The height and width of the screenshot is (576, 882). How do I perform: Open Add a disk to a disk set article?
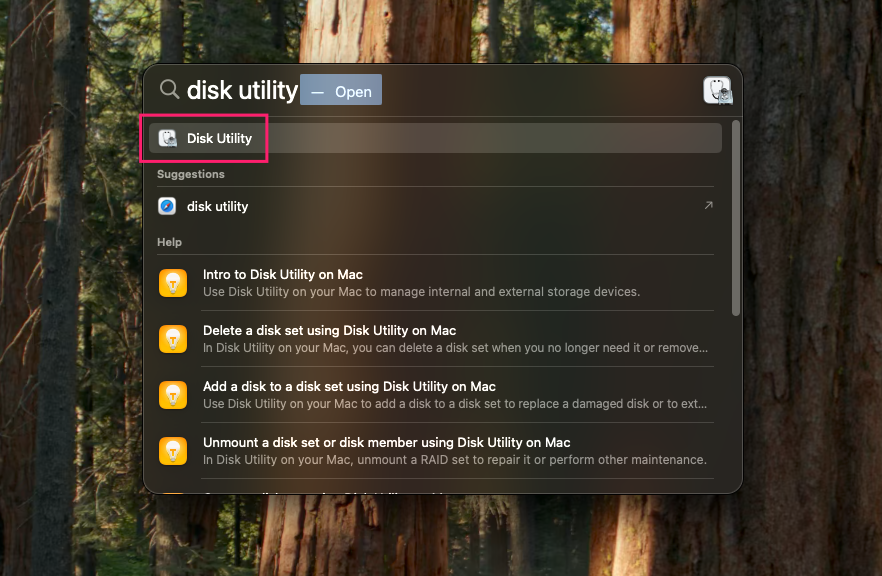(x=435, y=395)
